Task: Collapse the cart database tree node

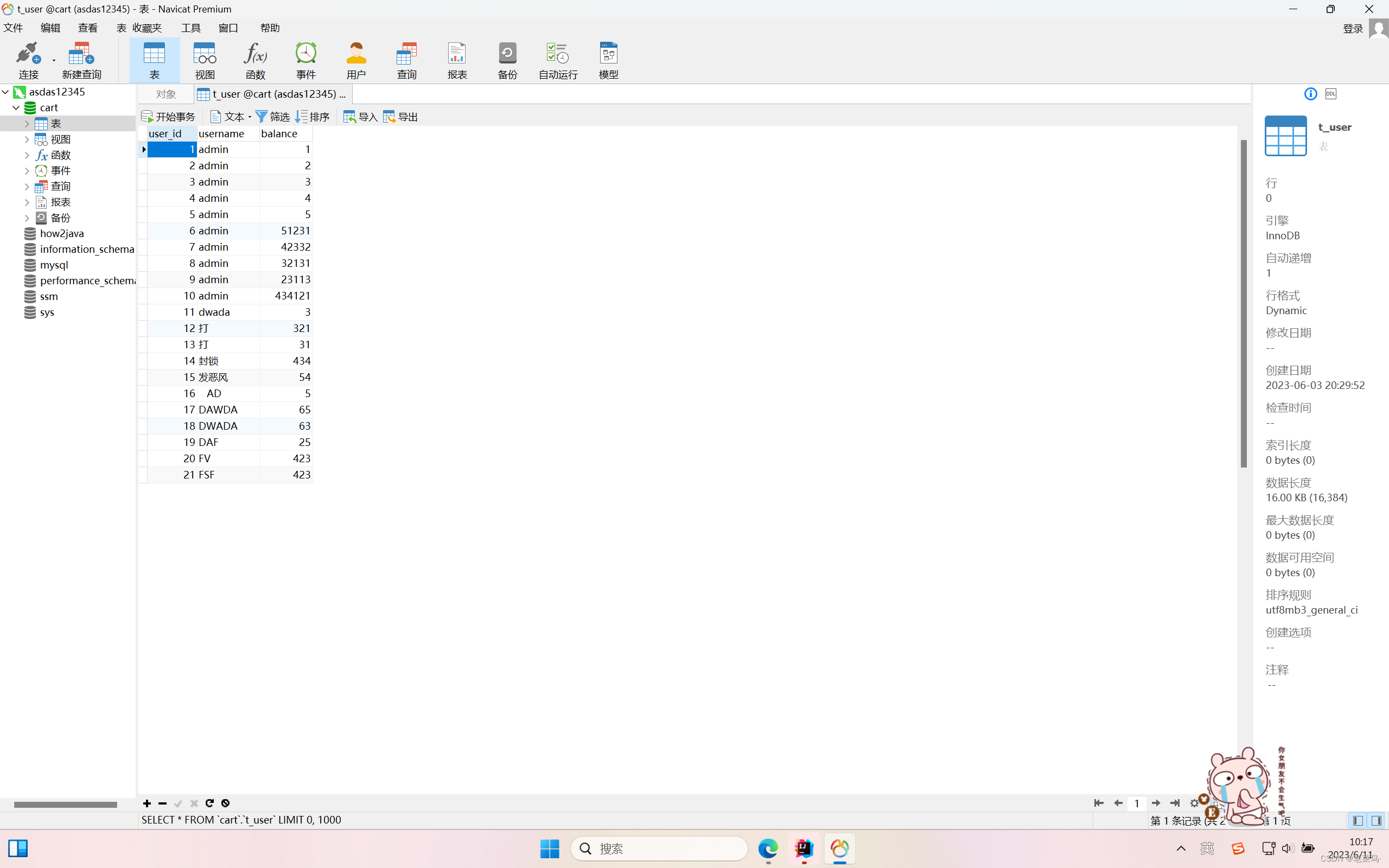Action: tap(16, 107)
